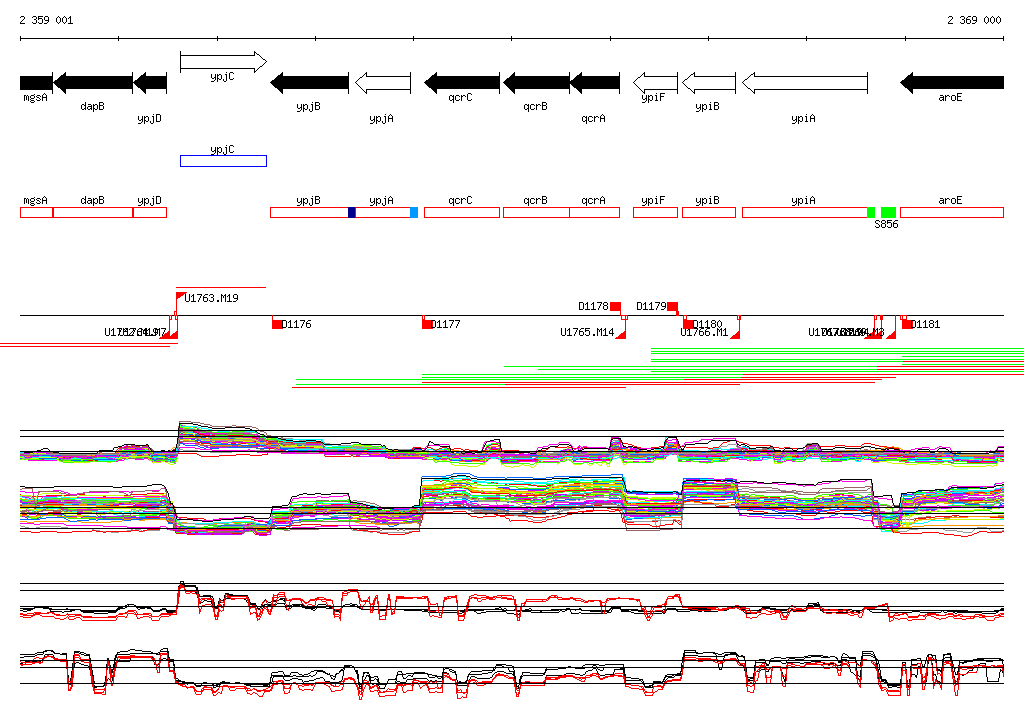Screen dimensions: 1024x714
Task: Click the U1765.M14 triangle marker
Action: [621, 334]
